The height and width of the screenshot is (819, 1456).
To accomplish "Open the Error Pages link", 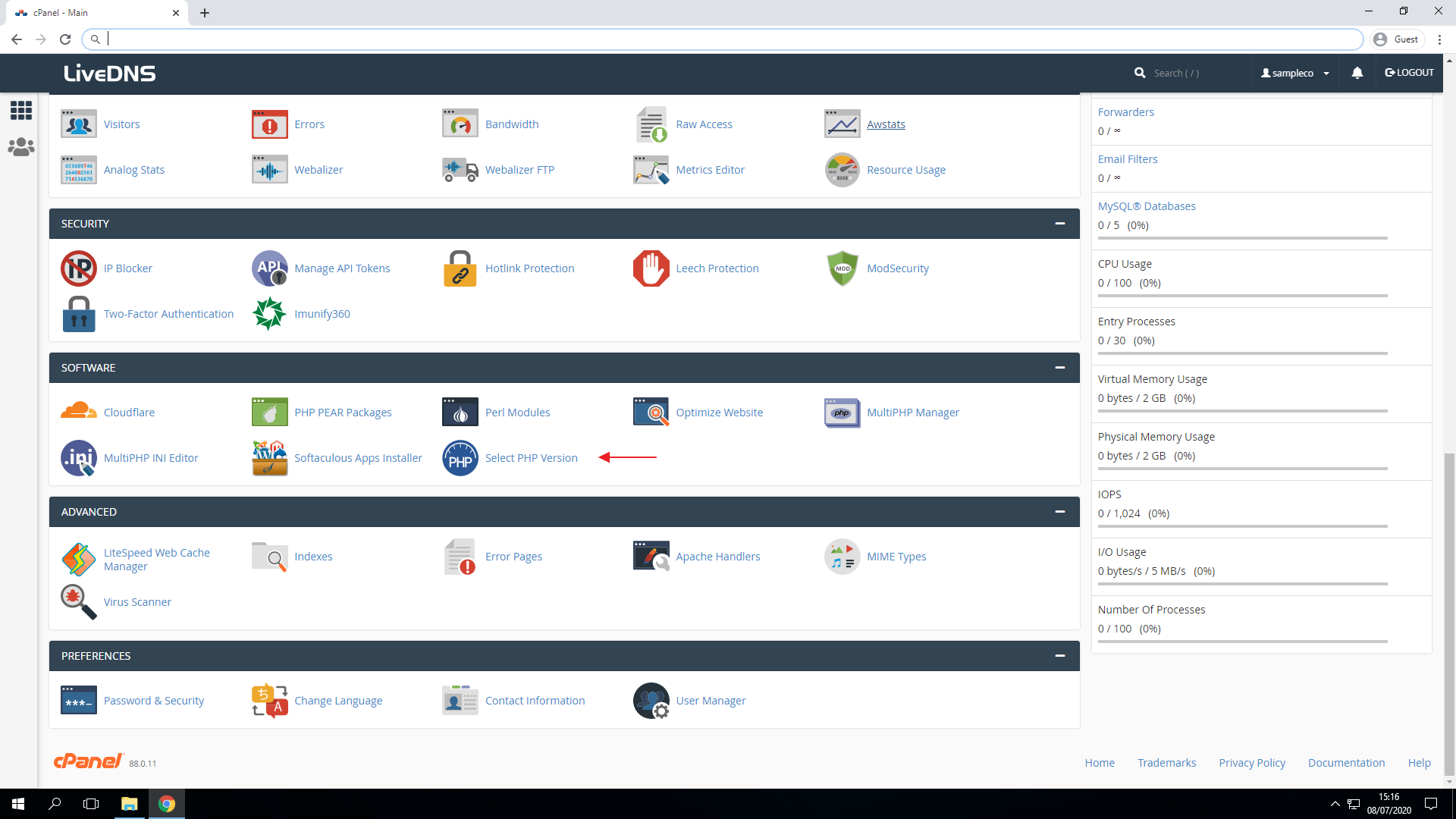I will tap(513, 557).
